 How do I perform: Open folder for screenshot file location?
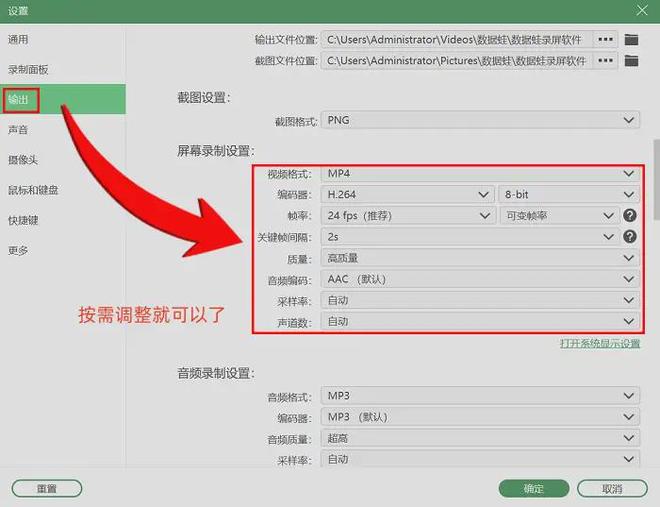coord(631,61)
